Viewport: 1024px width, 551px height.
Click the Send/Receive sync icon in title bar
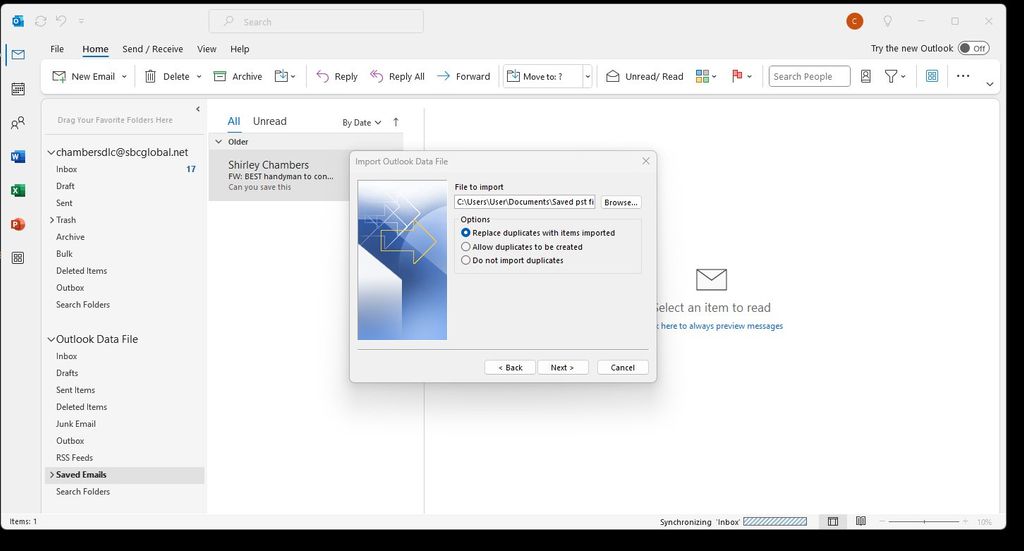coord(40,21)
